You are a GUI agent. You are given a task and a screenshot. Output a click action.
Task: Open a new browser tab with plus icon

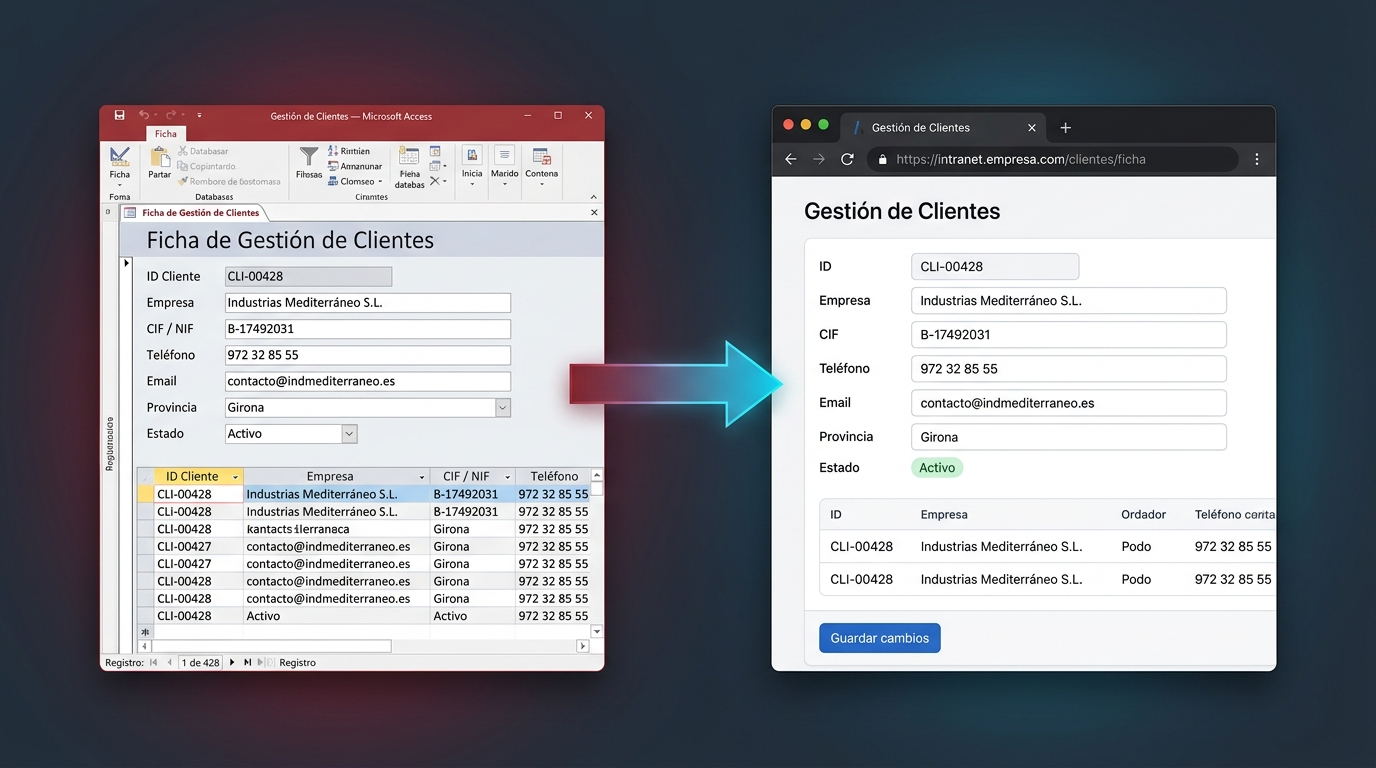1065,128
